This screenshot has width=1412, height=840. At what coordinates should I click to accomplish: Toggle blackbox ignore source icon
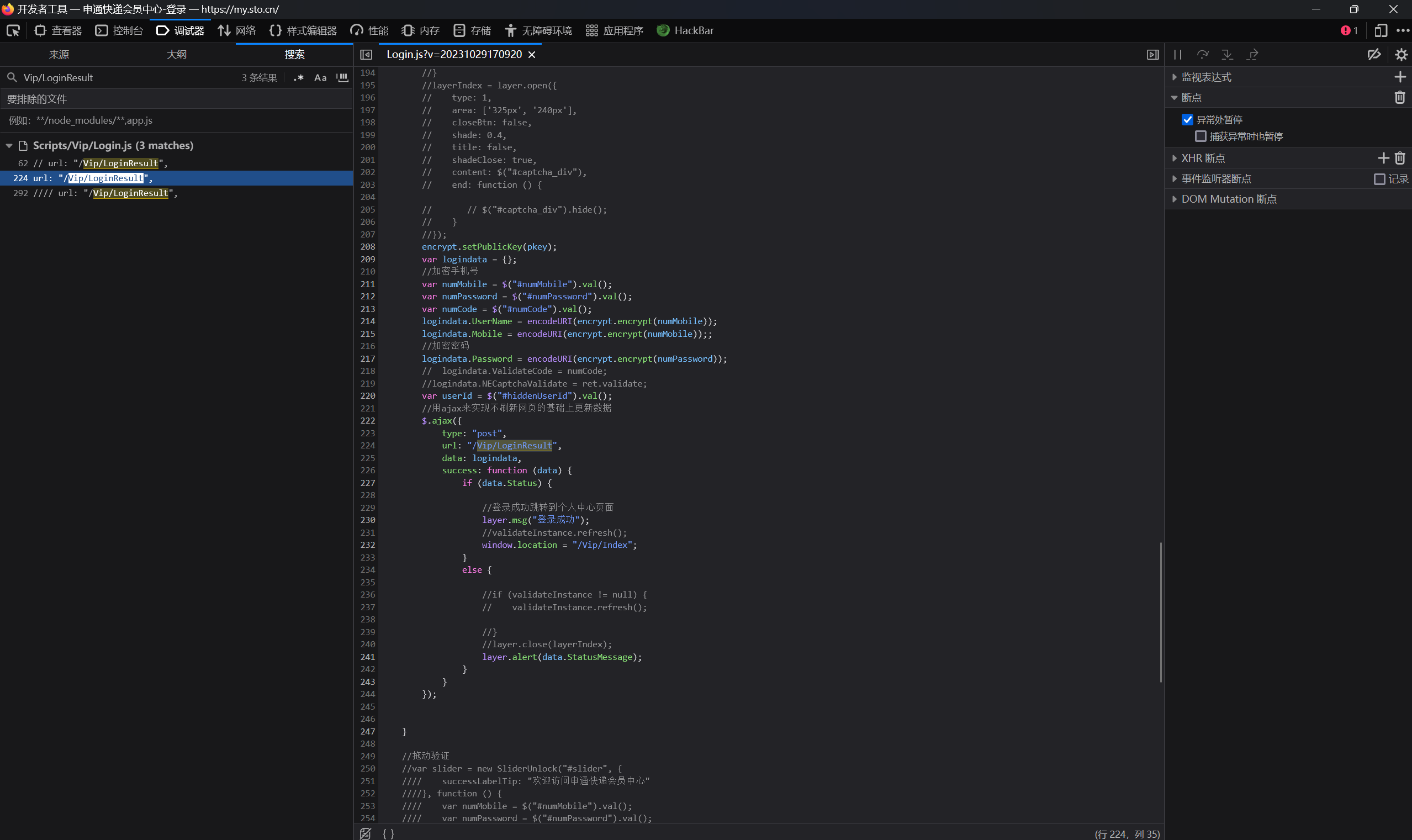coord(366,833)
